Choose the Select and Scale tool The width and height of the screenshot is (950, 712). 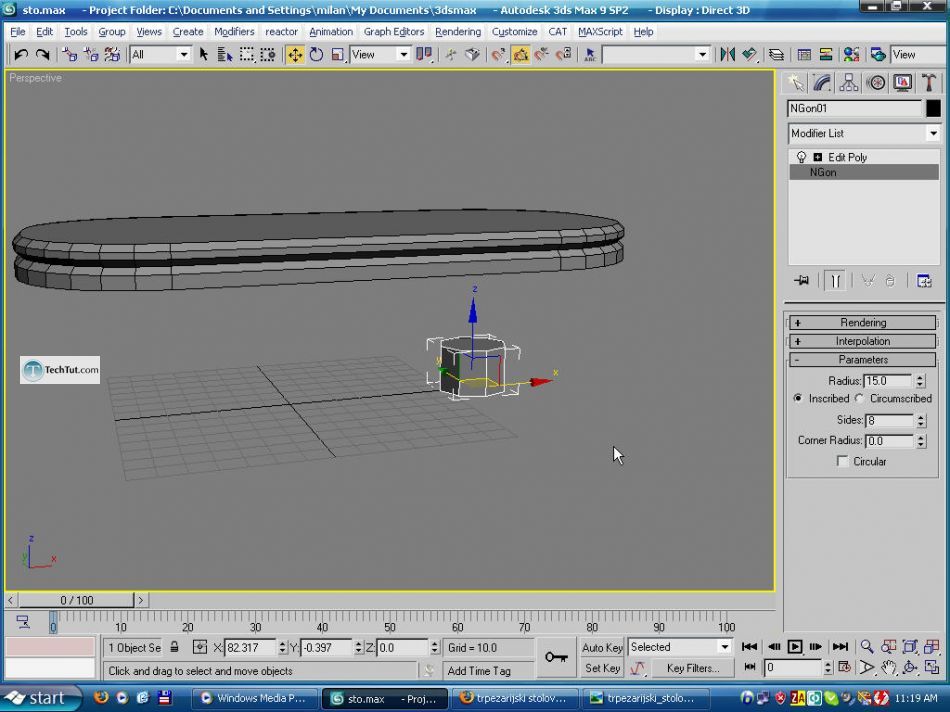pos(337,55)
